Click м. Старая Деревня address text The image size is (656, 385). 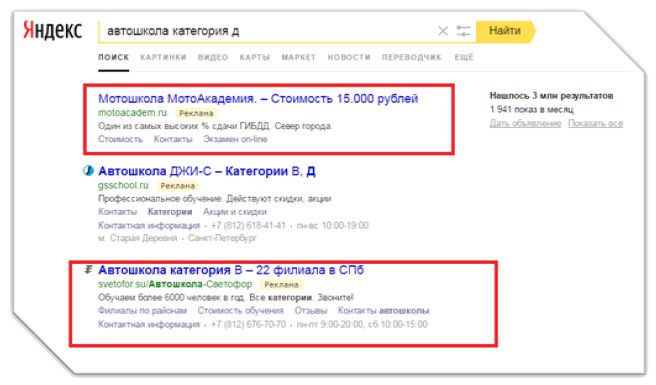(x=138, y=238)
